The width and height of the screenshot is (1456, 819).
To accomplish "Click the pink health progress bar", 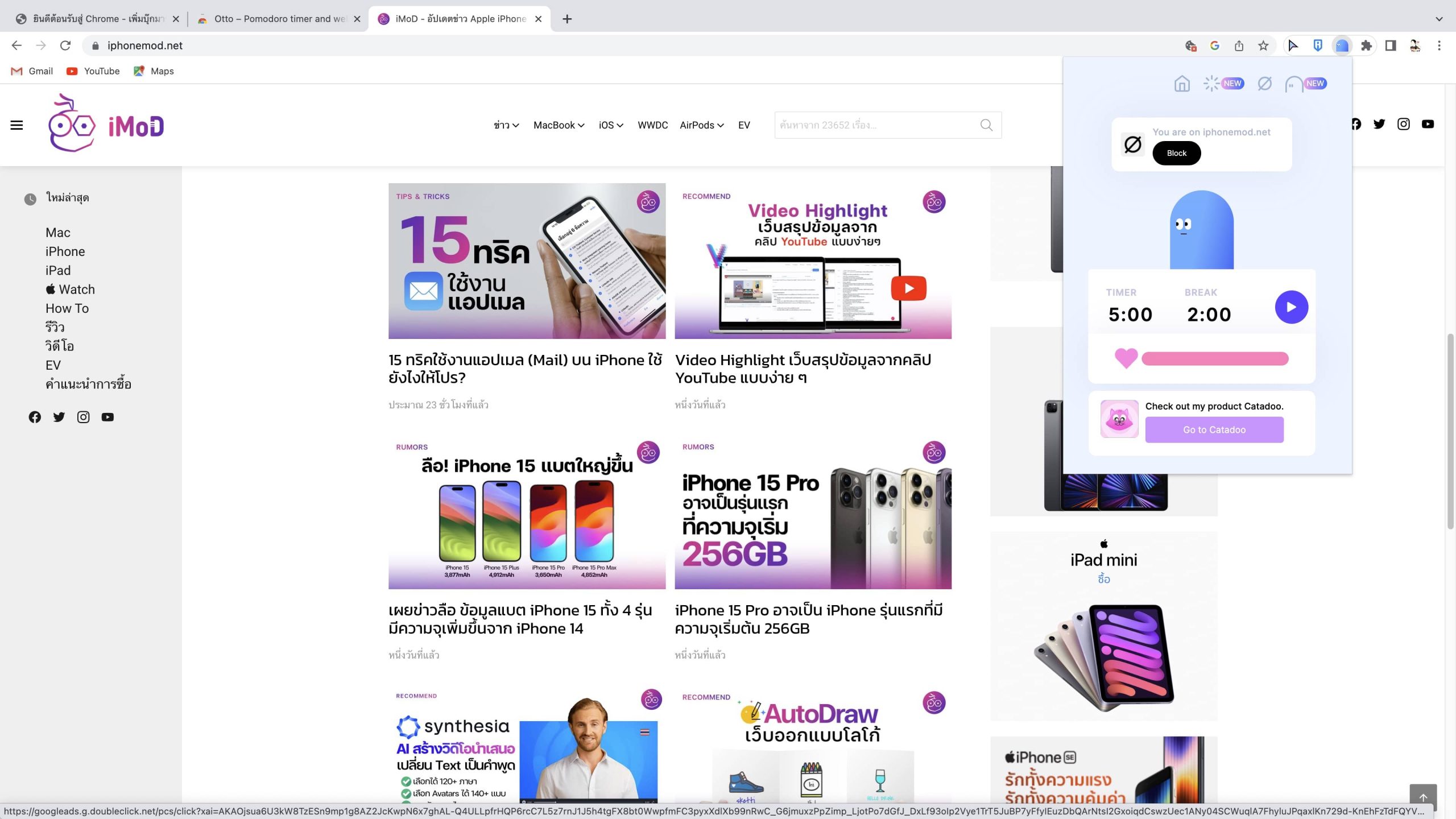I will pyautogui.click(x=1214, y=359).
